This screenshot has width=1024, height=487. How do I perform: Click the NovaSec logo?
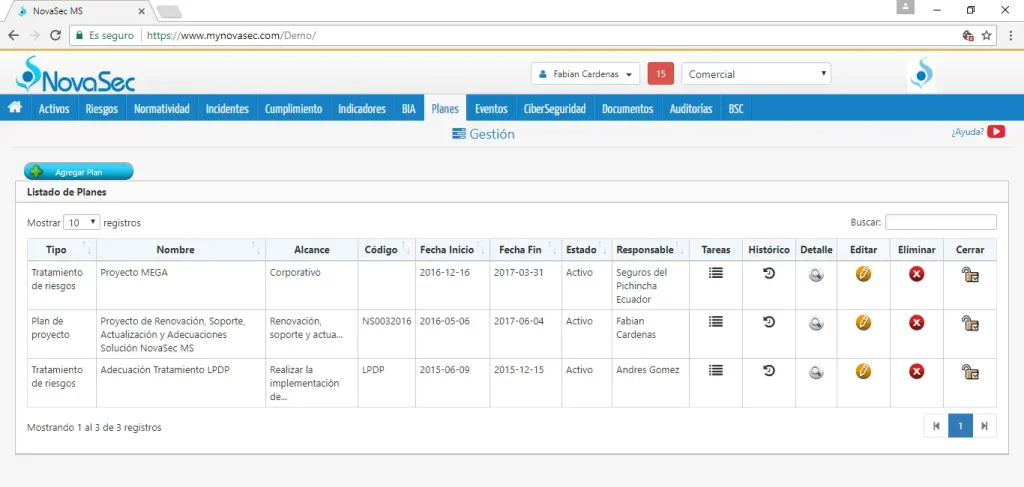pos(75,74)
